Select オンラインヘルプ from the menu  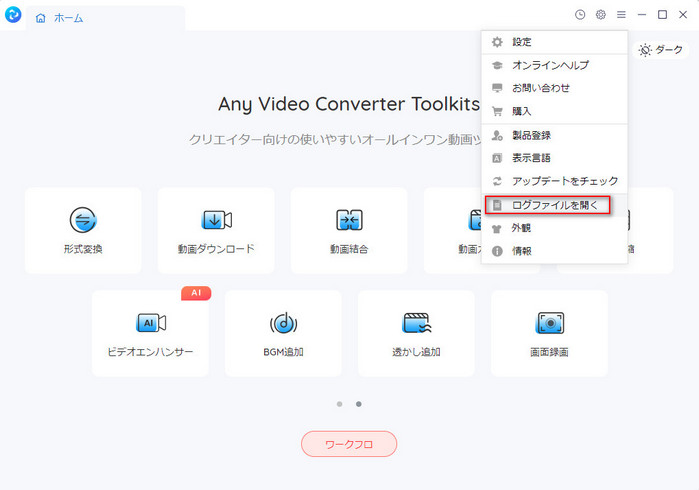click(554, 65)
